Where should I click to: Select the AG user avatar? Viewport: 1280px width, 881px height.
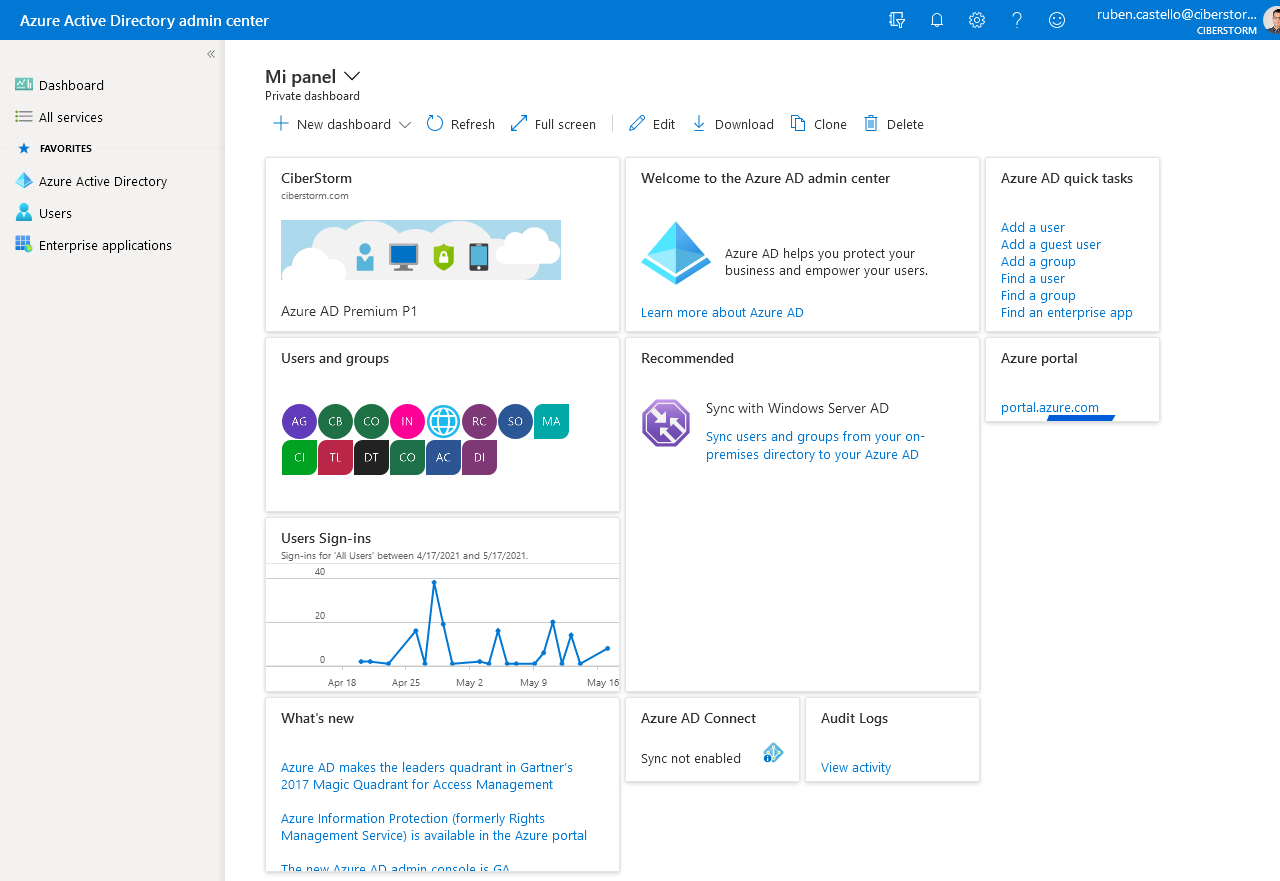pyautogui.click(x=299, y=421)
